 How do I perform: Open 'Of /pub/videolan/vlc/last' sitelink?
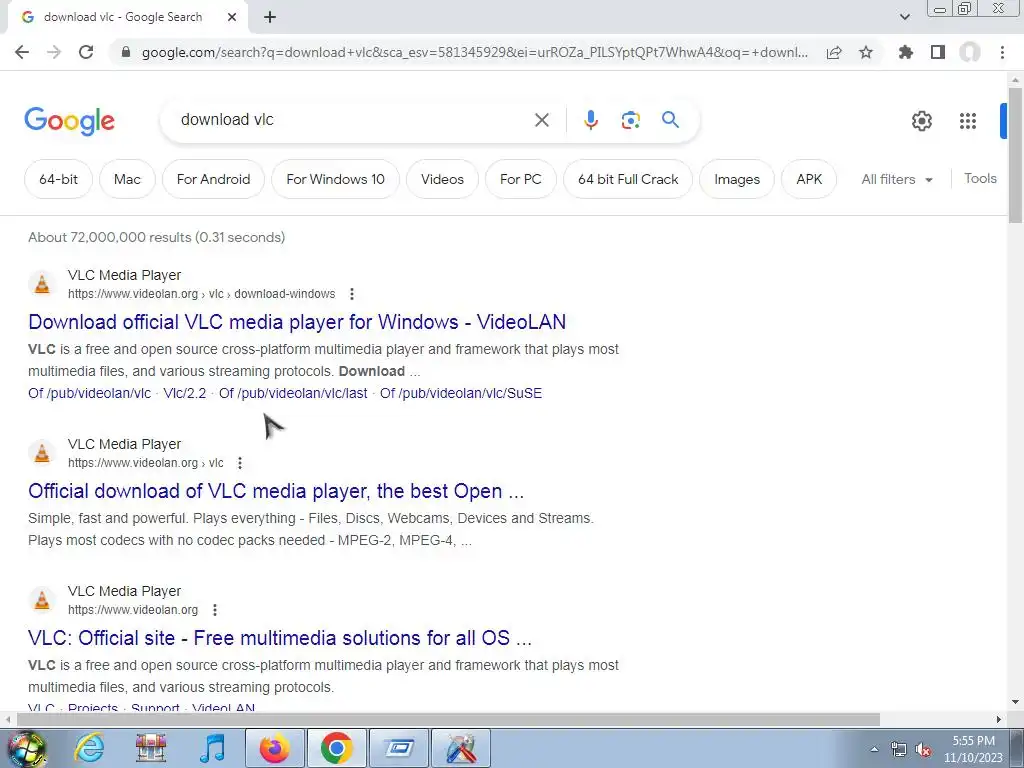(293, 393)
